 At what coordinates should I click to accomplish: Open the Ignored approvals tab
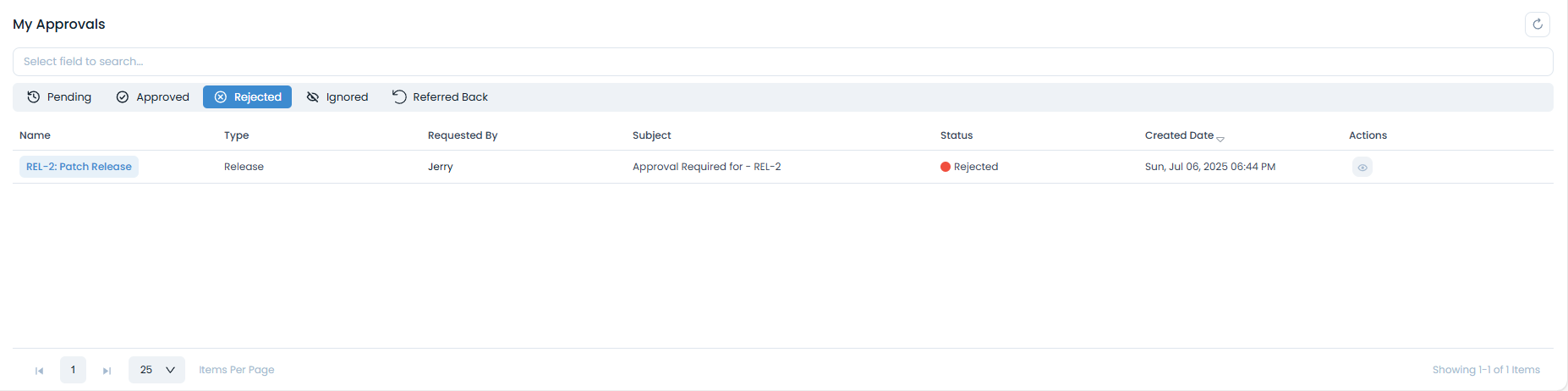pos(337,97)
